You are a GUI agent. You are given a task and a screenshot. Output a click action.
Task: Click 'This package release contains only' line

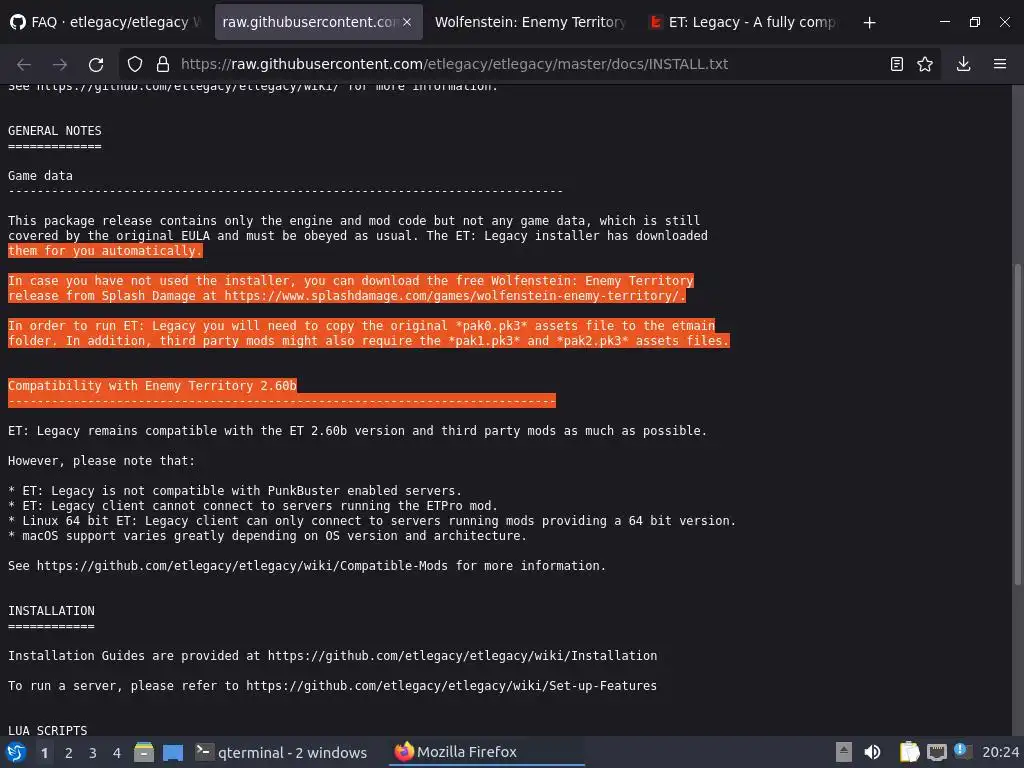[x=354, y=221]
